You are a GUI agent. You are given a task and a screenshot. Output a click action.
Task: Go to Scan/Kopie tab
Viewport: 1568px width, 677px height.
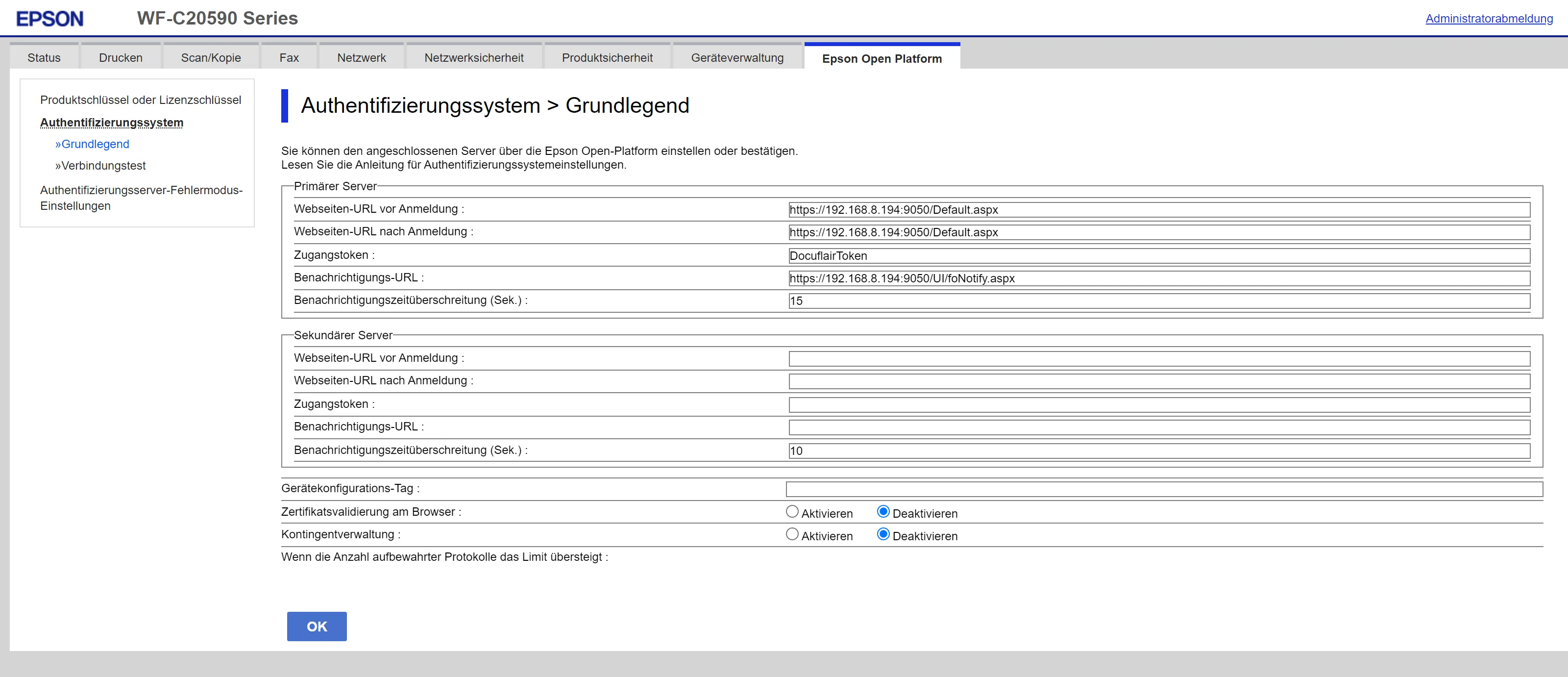pyautogui.click(x=211, y=58)
